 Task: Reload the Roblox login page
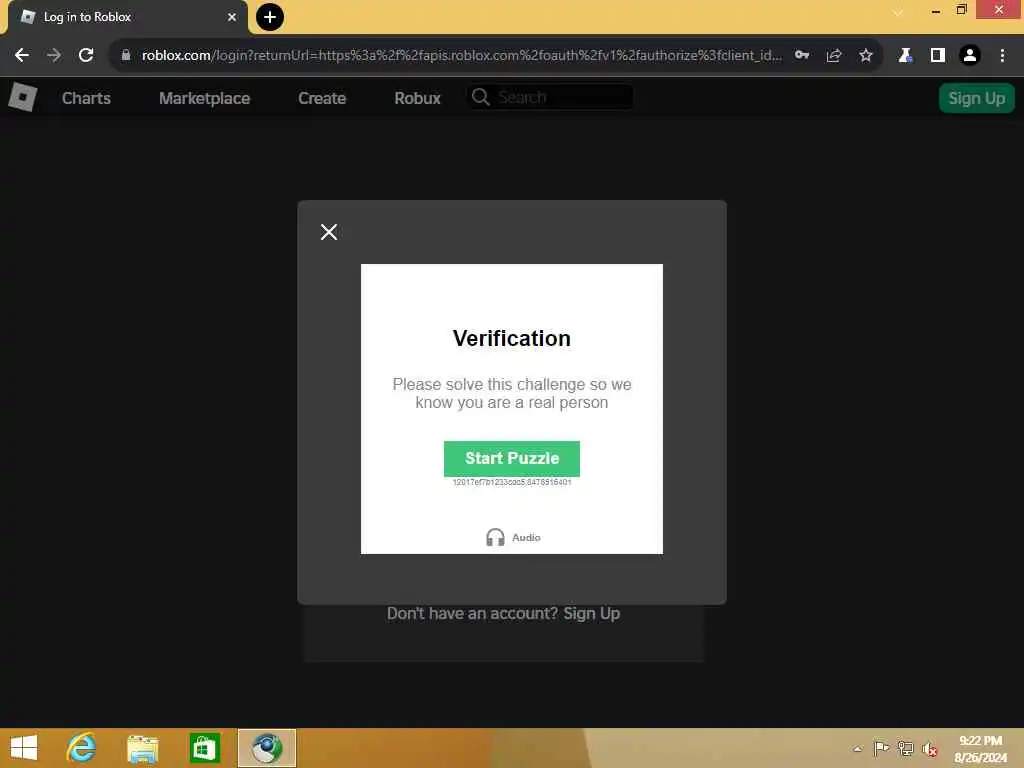point(86,56)
